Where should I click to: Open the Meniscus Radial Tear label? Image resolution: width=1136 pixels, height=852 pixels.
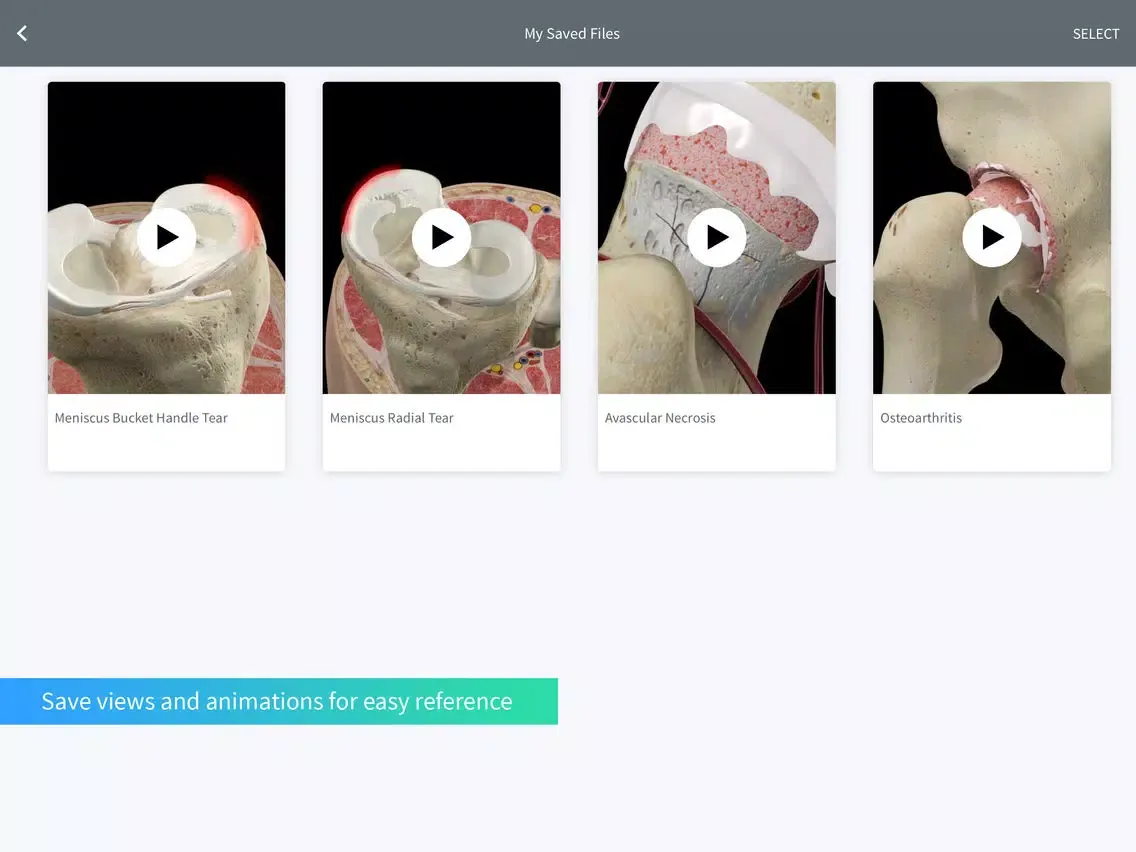coord(392,418)
